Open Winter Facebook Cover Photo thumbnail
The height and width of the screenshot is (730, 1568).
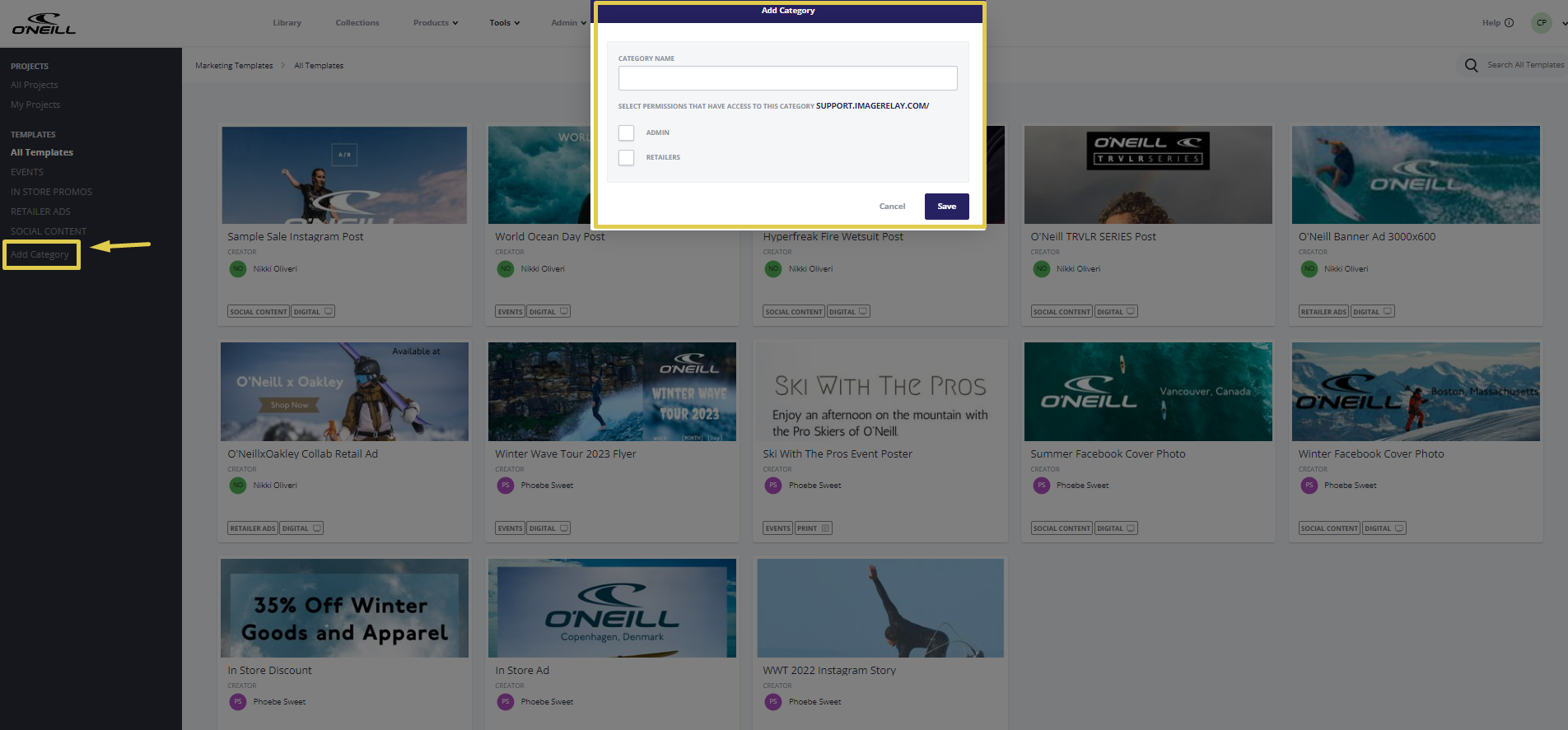click(1416, 392)
